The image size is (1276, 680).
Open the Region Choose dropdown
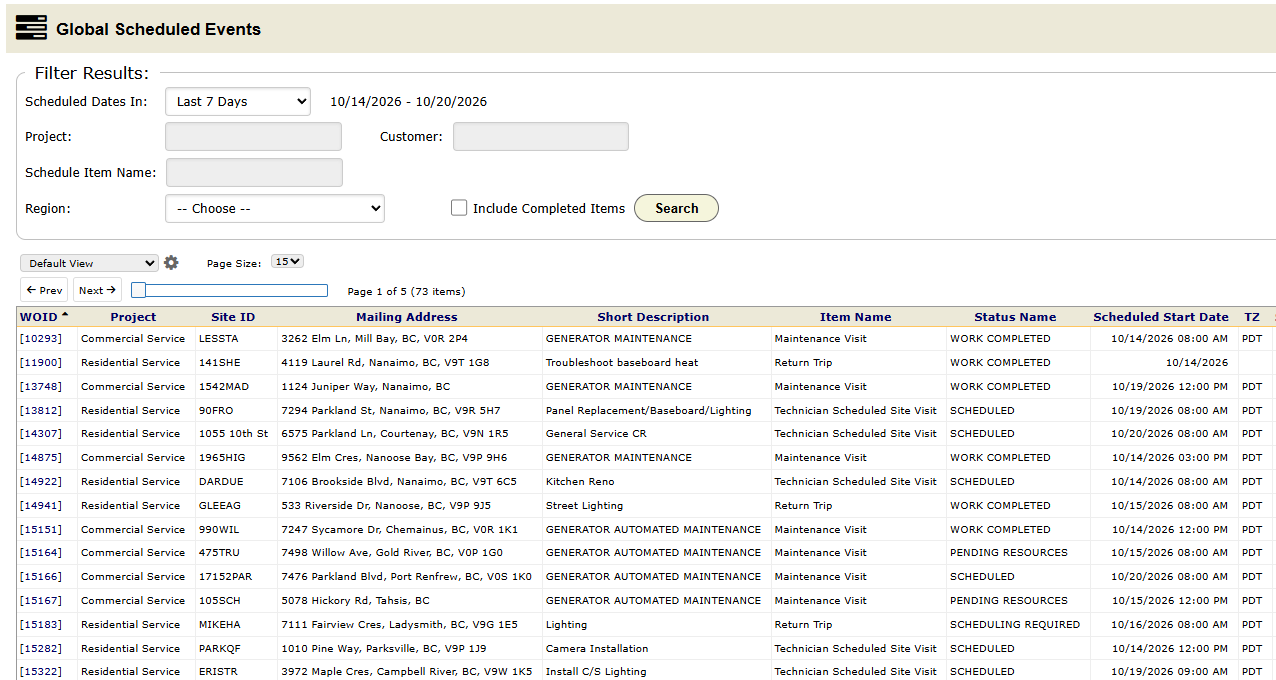tap(275, 208)
